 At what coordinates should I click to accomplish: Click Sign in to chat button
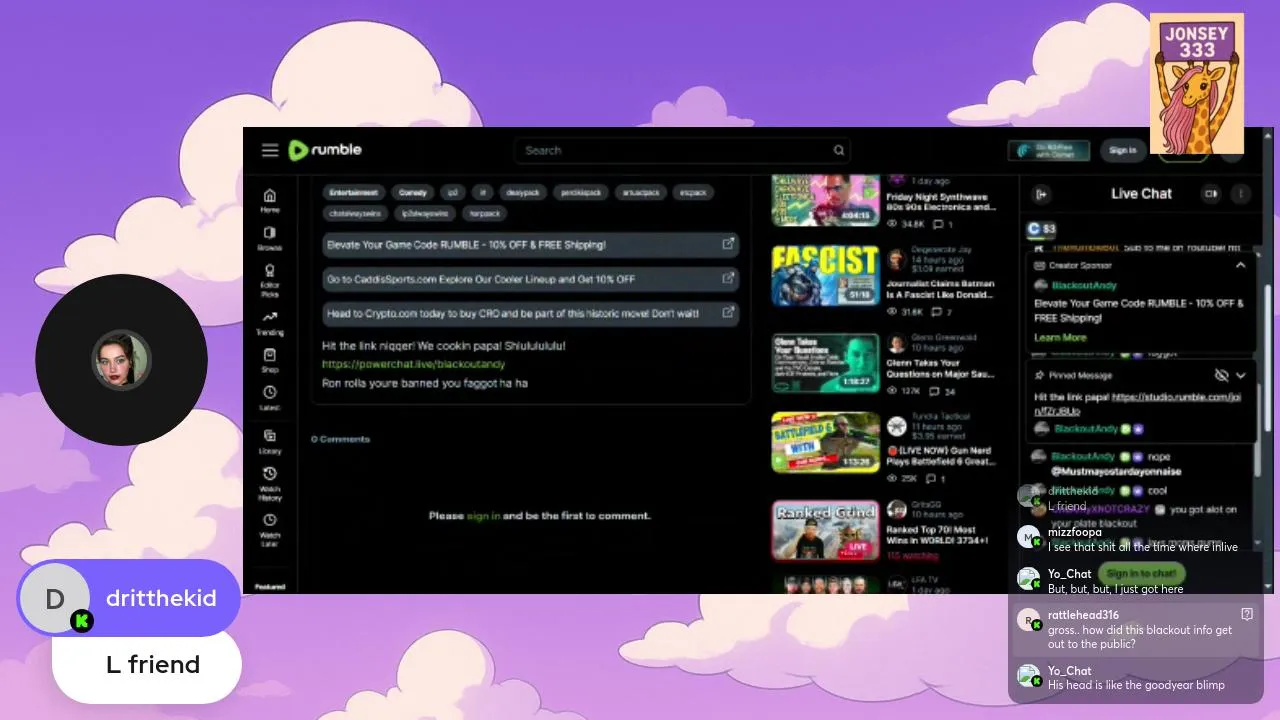click(1141, 574)
